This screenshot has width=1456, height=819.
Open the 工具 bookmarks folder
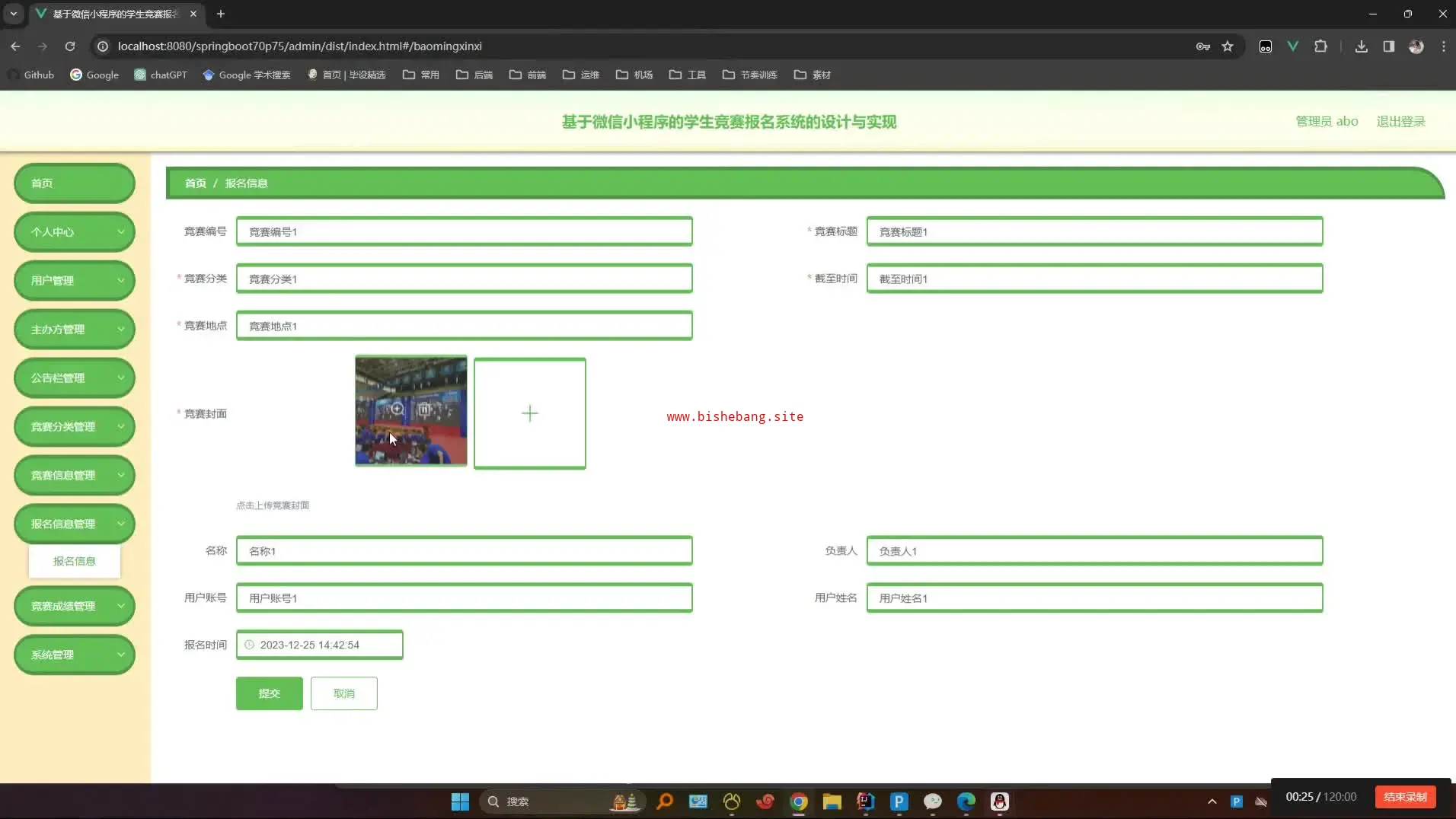click(x=688, y=75)
